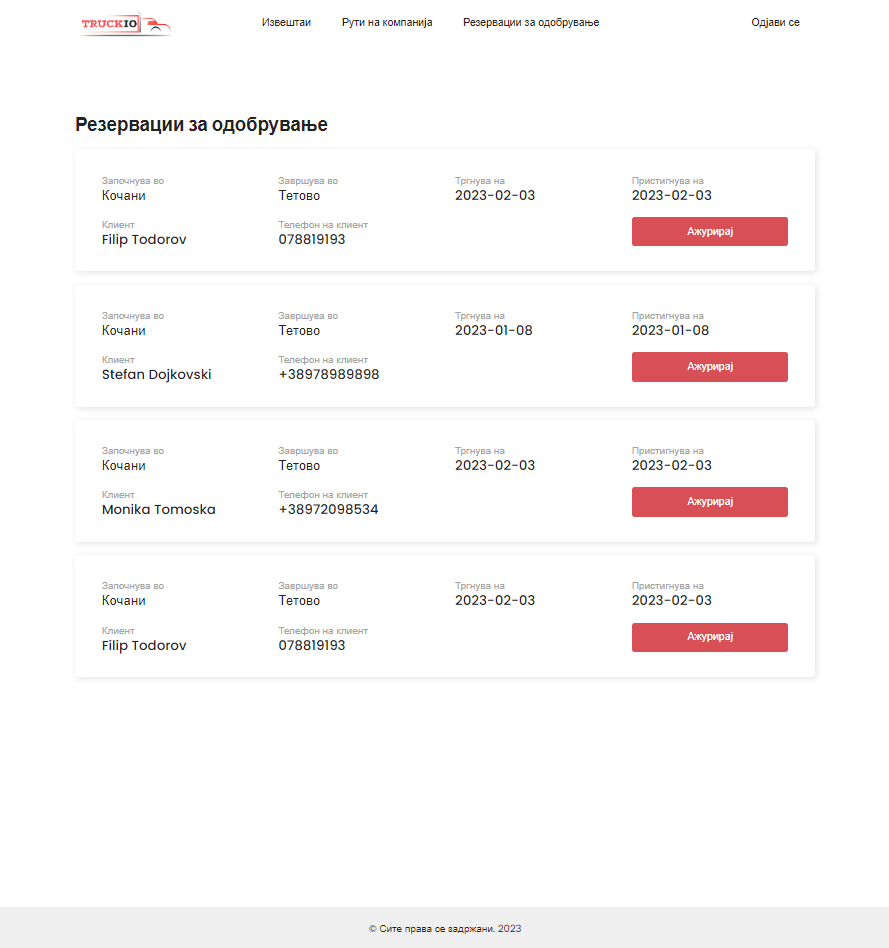The image size is (889, 948).
Task: Click Тетово in Monika Tomoska's reservation
Action: tap(299, 466)
